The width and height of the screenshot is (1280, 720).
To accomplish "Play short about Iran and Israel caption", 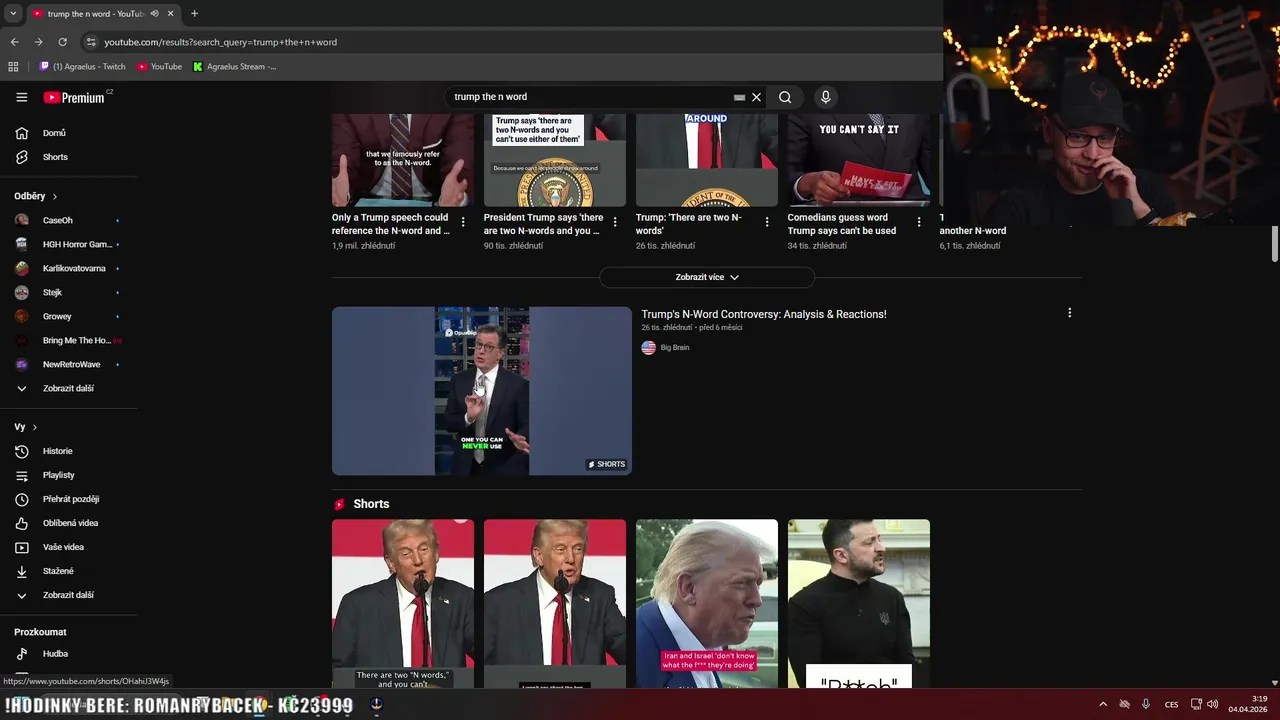I will [707, 603].
